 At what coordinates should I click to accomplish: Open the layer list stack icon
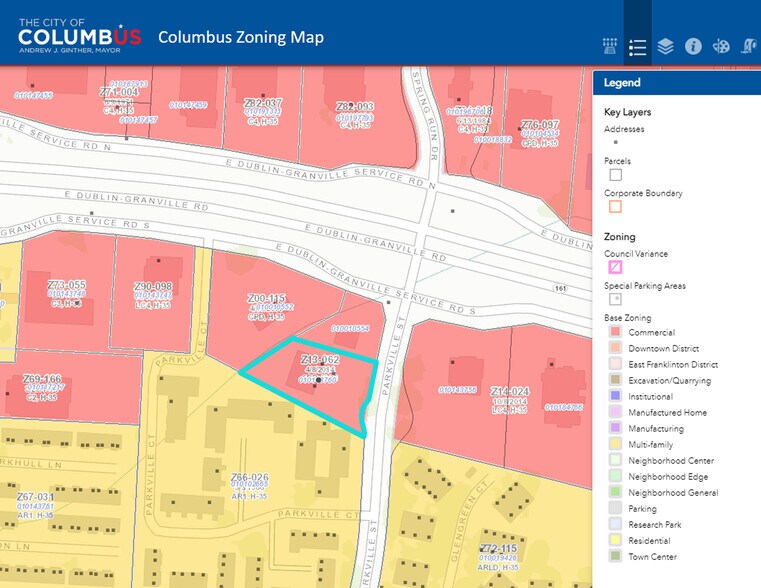click(x=666, y=47)
